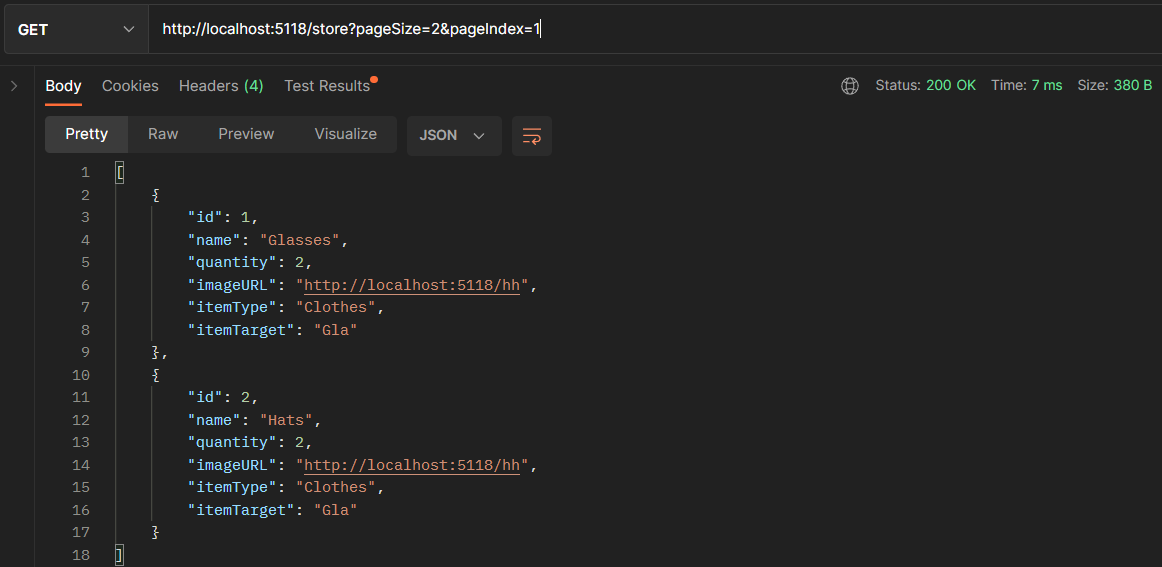Open the imageURL link on line 6
The height and width of the screenshot is (567, 1162).
pos(412,285)
